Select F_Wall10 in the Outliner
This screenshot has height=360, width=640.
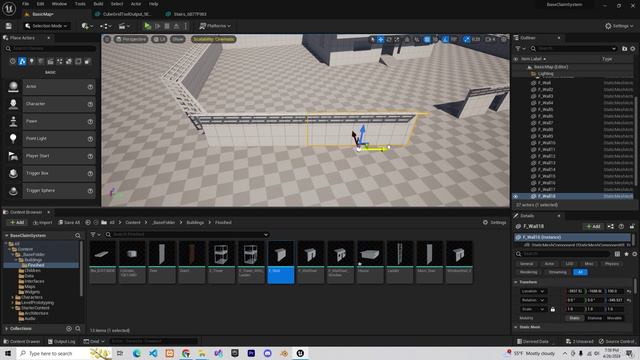click(x=547, y=143)
